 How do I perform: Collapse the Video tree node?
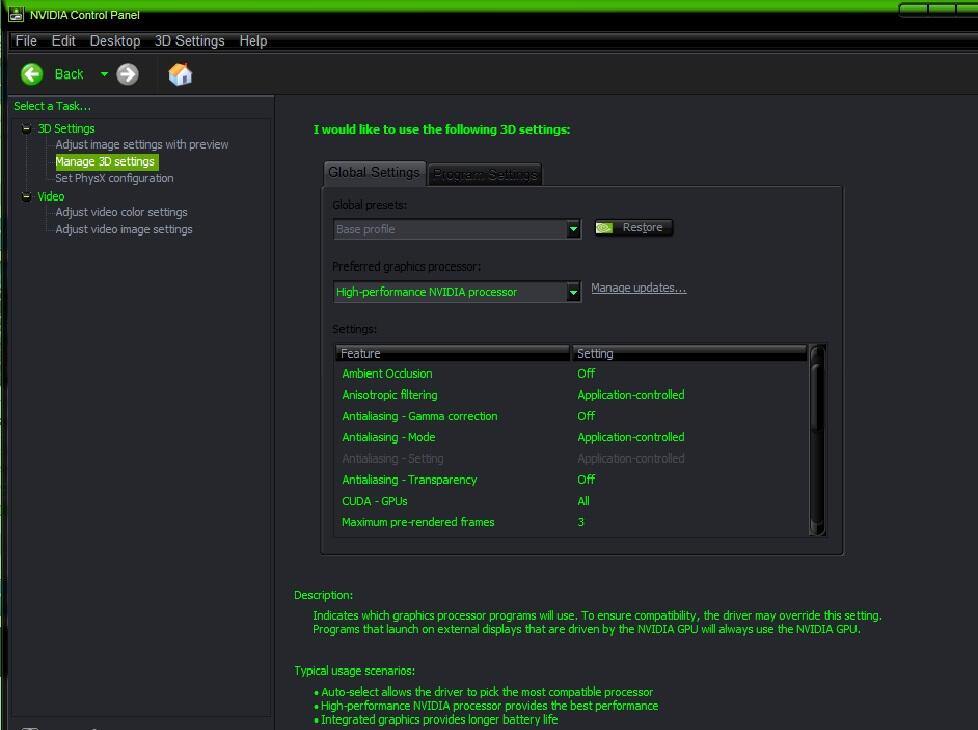click(x=26, y=197)
